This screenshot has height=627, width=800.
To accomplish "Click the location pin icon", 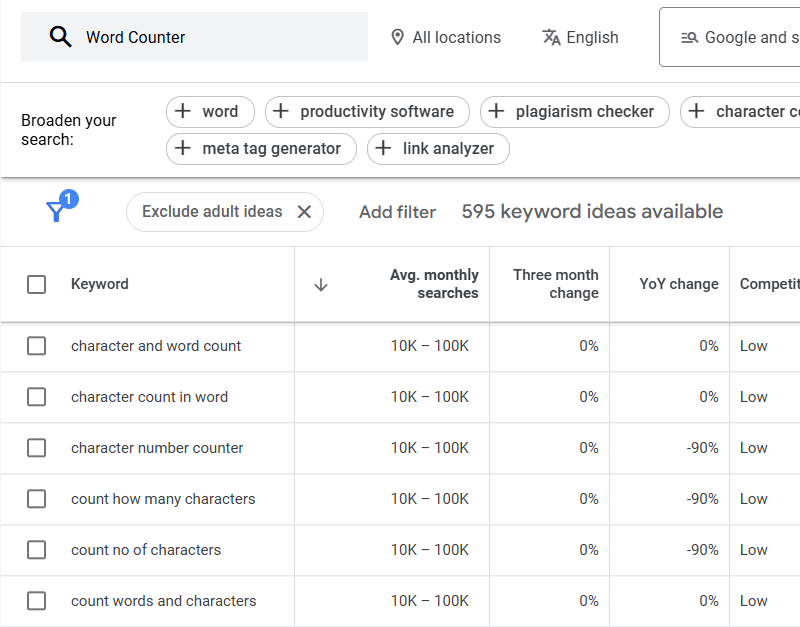I will [x=397, y=37].
